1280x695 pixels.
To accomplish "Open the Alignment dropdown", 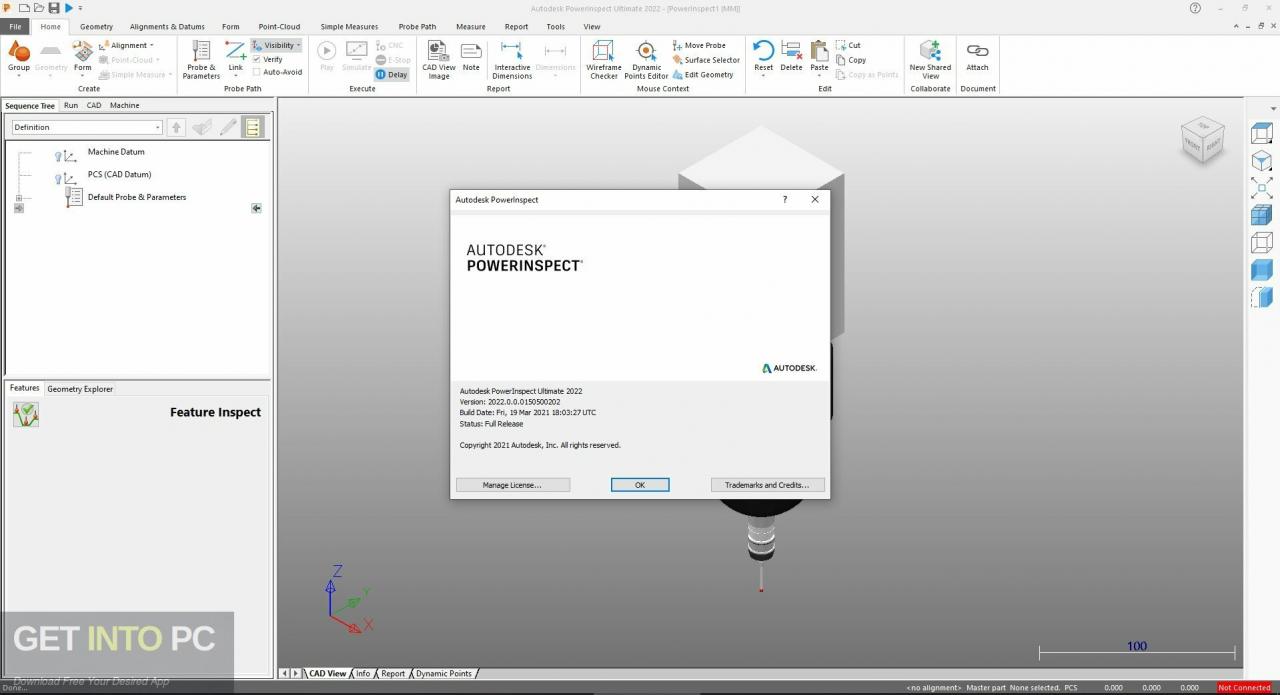I will pos(126,45).
